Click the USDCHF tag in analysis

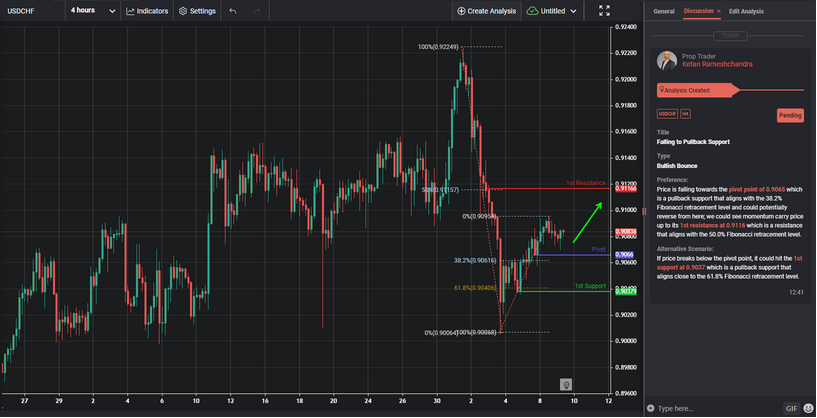tap(667, 114)
